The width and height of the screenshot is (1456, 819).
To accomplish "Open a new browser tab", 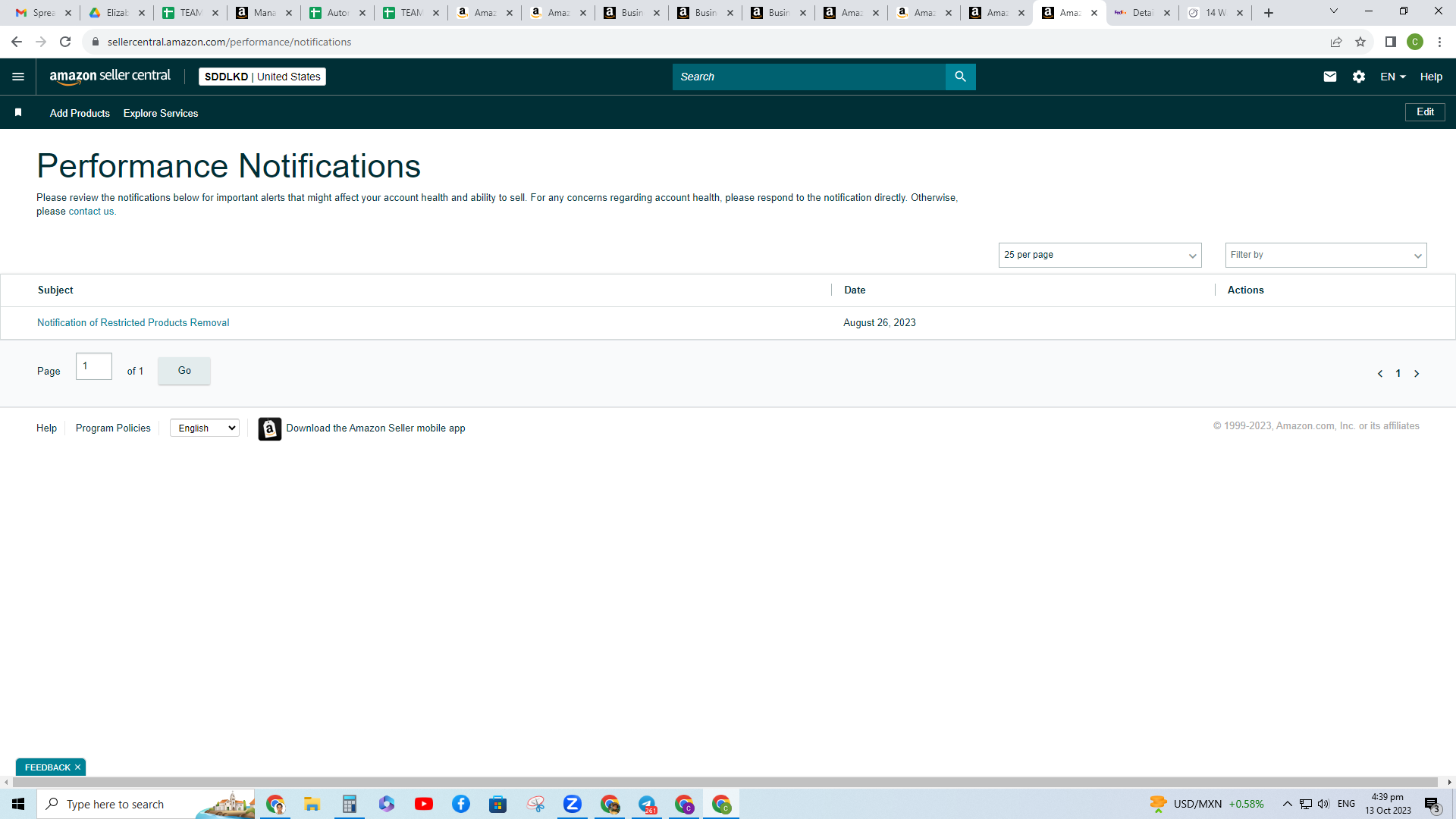I will [x=1269, y=13].
